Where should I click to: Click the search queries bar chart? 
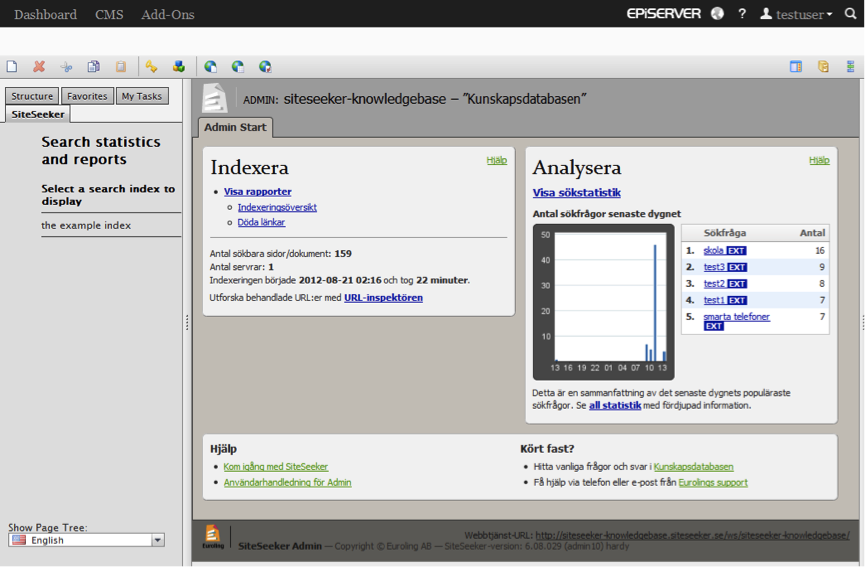tap(604, 302)
